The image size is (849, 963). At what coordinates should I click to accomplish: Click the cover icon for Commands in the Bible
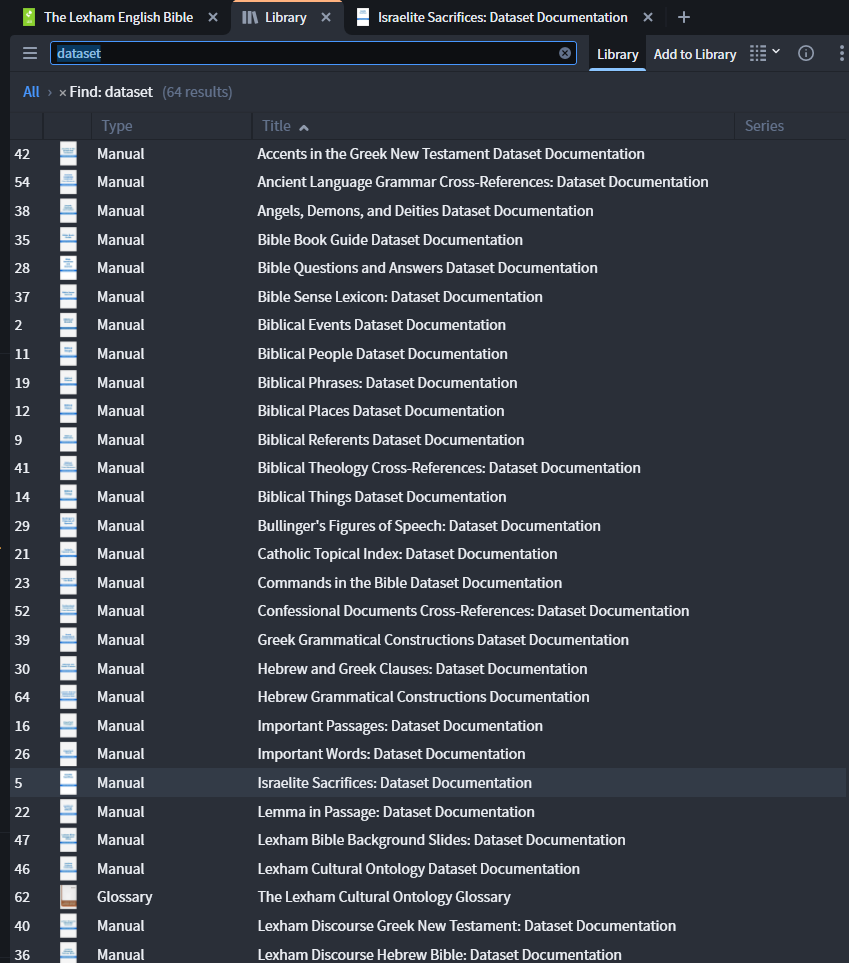(68, 583)
